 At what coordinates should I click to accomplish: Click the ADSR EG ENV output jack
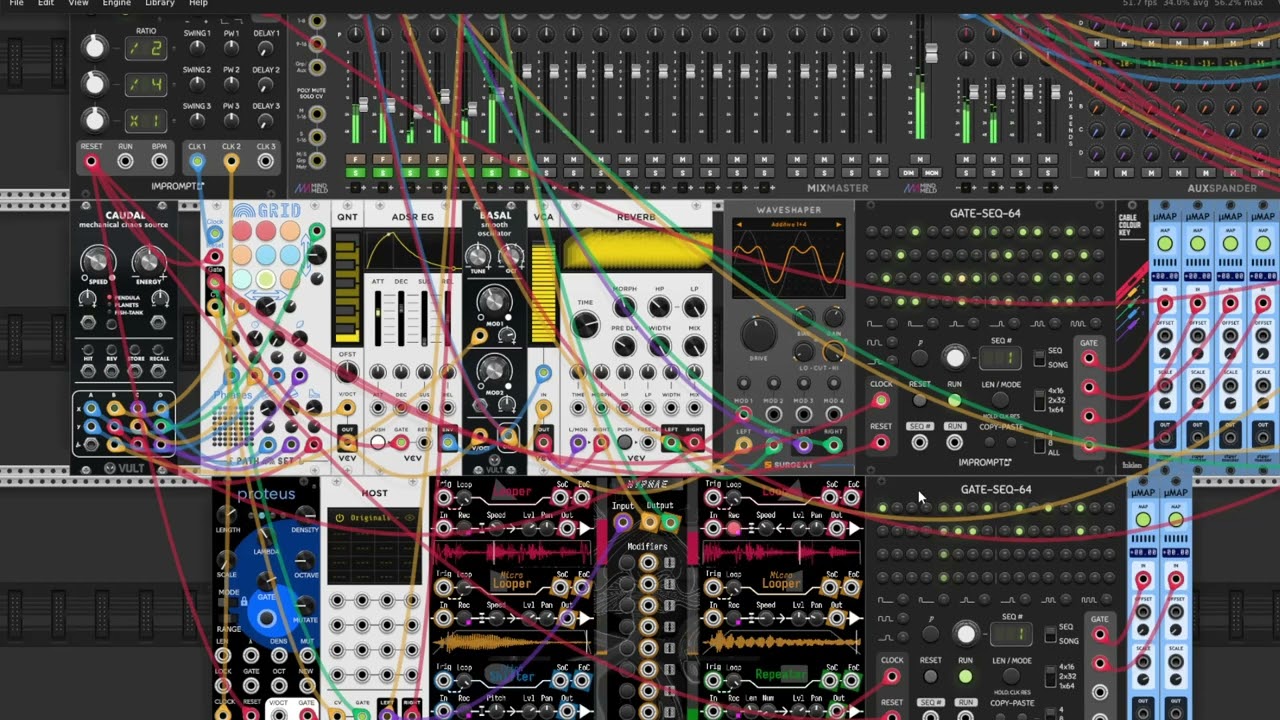447,442
